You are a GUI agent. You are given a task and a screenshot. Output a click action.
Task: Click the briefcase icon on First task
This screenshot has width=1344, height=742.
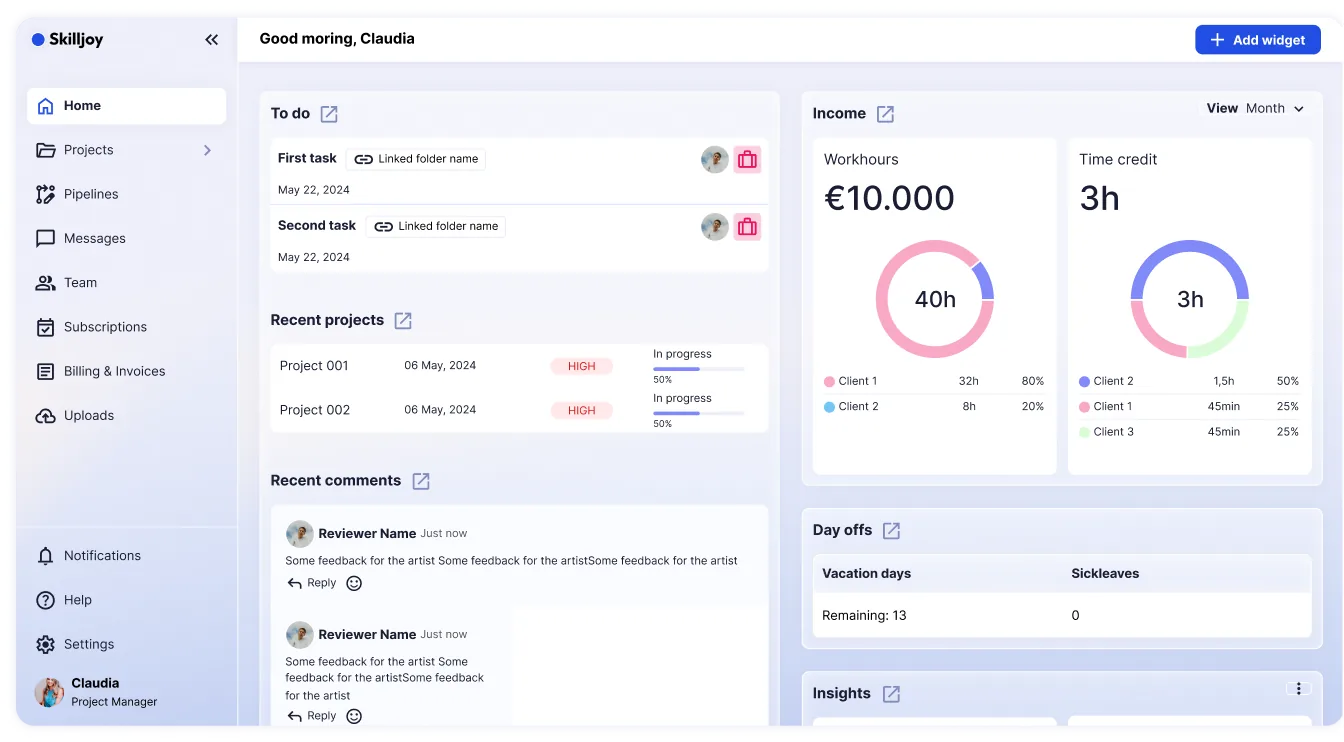[x=747, y=159]
